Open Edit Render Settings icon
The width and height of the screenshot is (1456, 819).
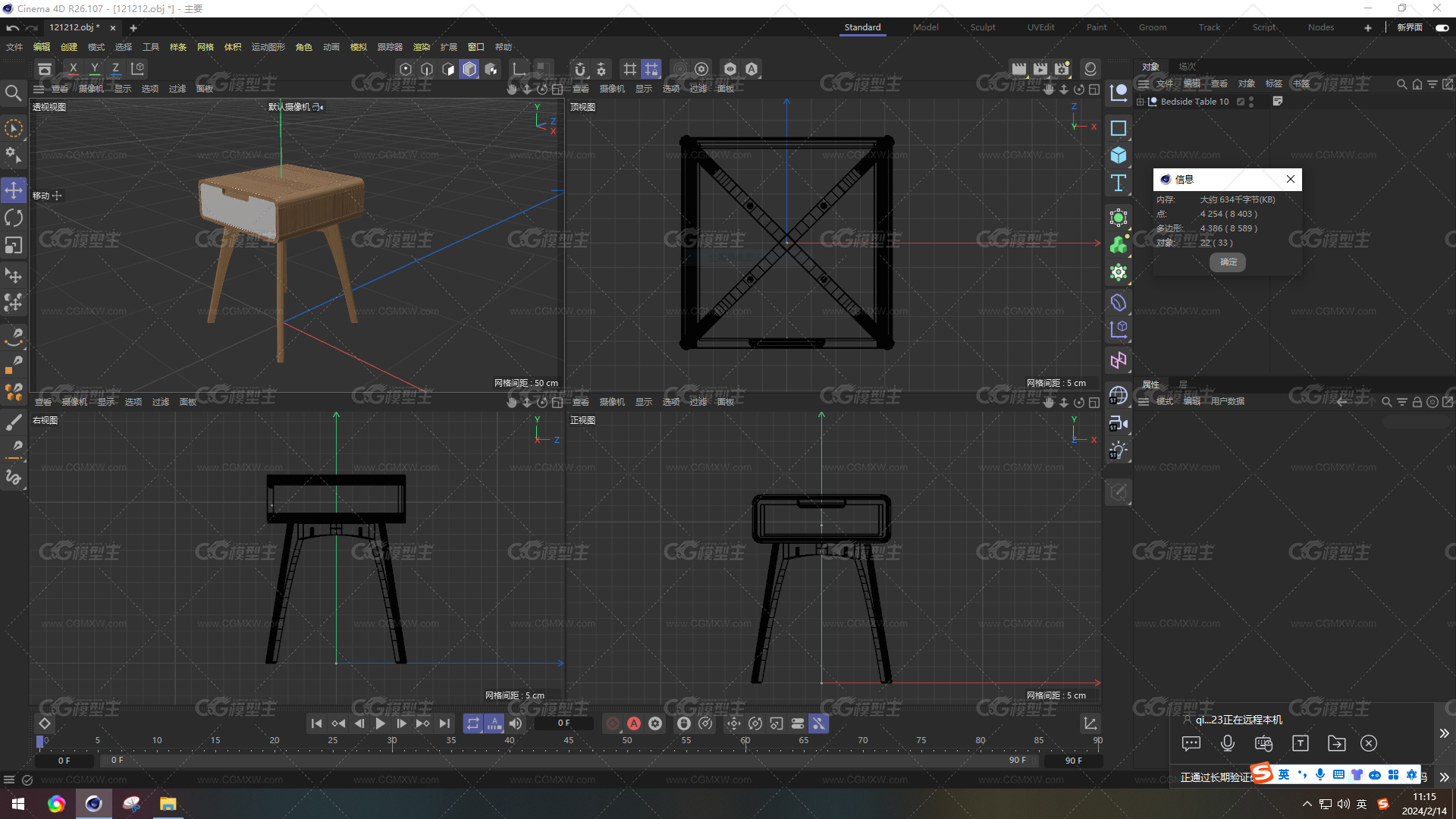(x=1062, y=69)
